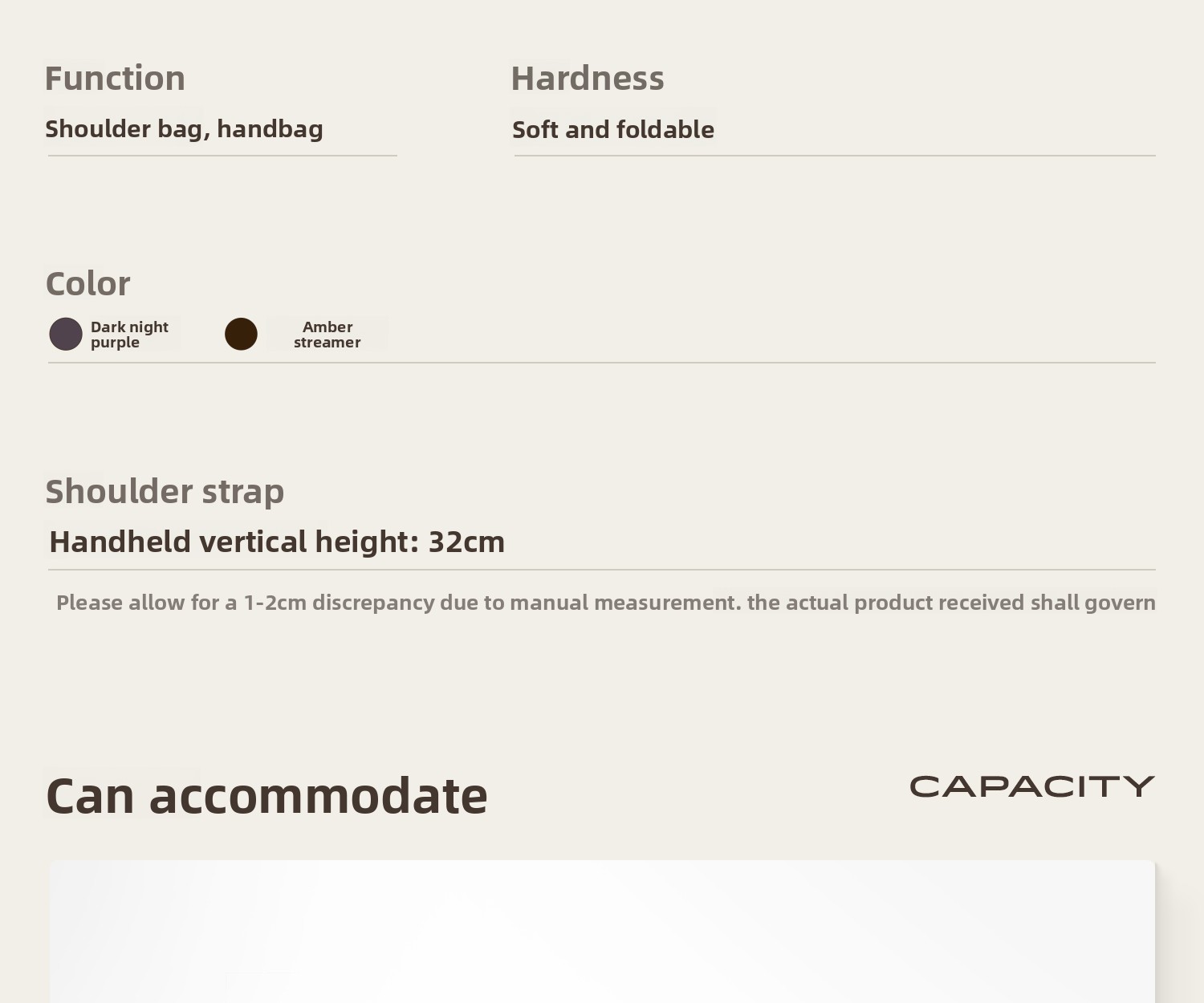Image resolution: width=1204 pixels, height=1003 pixels.
Task: Click the manual measurement discrepancy note
Action: pos(606,603)
